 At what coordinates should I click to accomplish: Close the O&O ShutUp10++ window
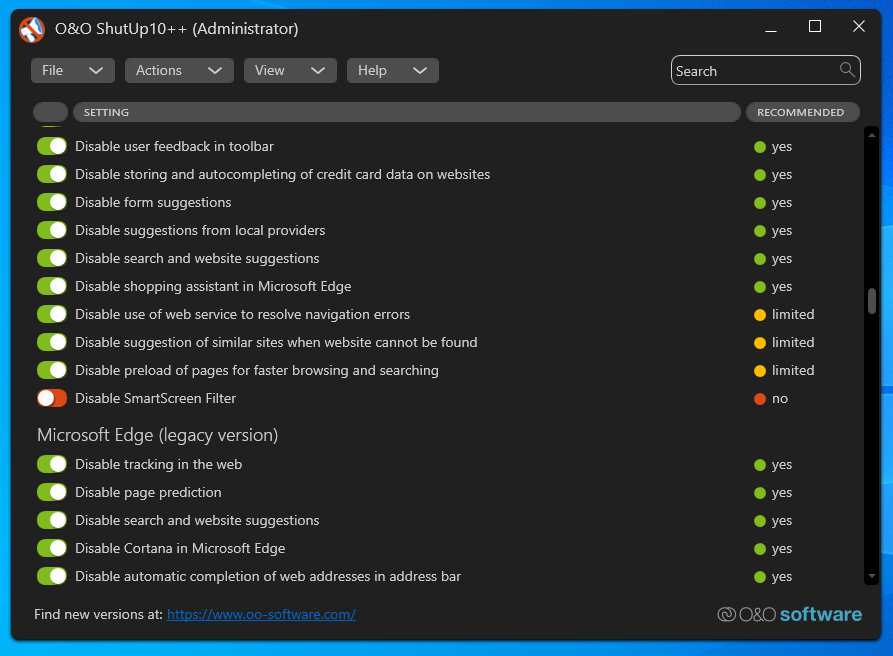[859, 27]
